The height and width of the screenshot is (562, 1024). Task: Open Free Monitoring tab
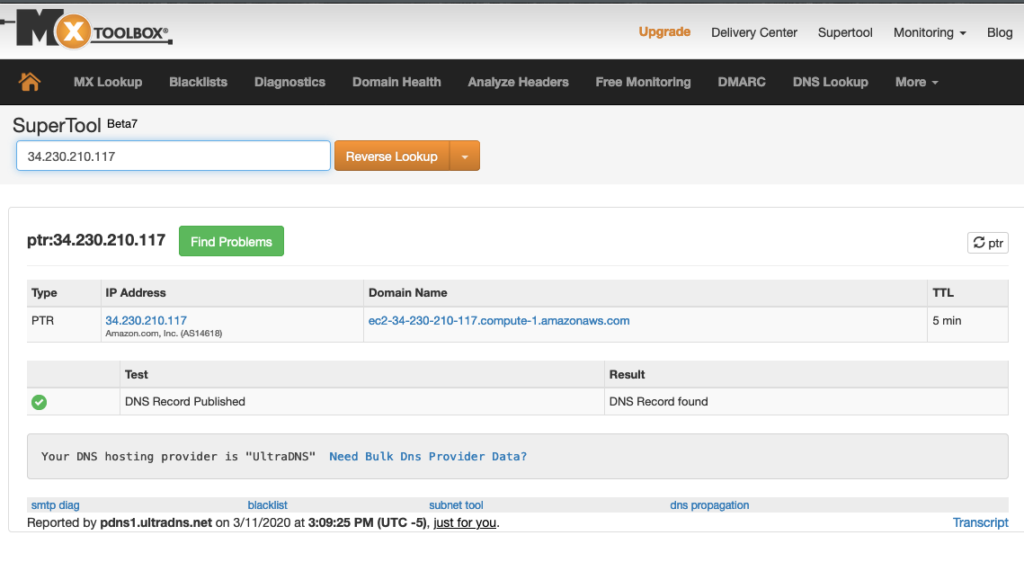coord(643,82)
